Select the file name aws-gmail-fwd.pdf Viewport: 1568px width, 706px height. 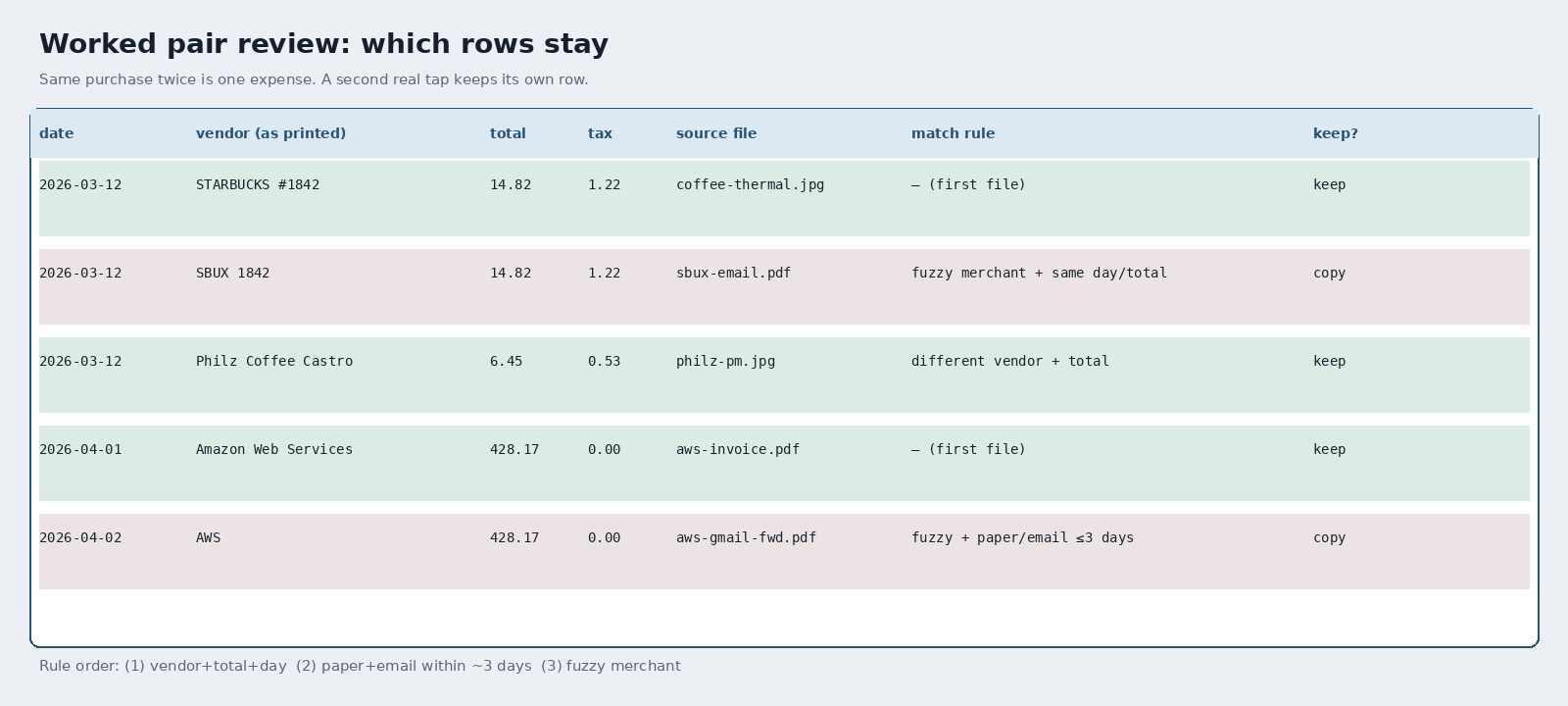pos(746,537)
